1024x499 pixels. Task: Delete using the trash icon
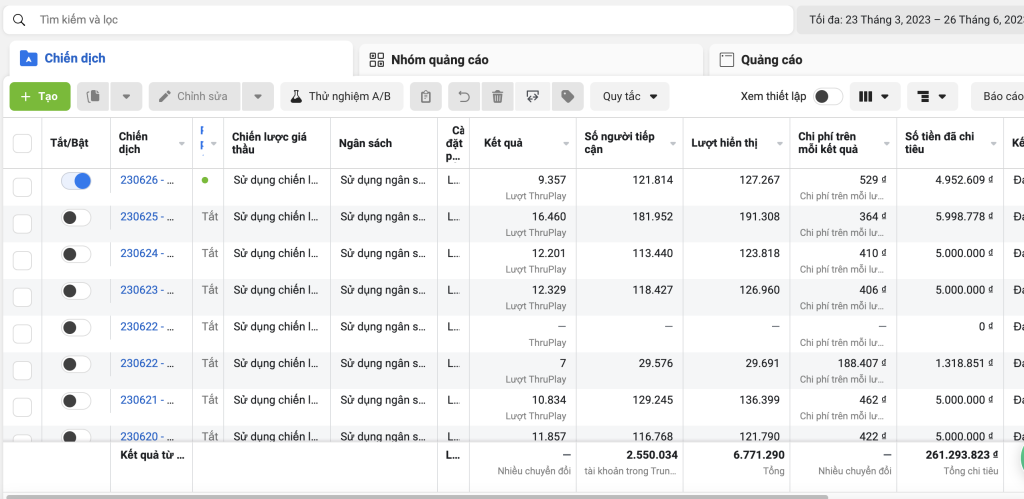pos(497,97)
